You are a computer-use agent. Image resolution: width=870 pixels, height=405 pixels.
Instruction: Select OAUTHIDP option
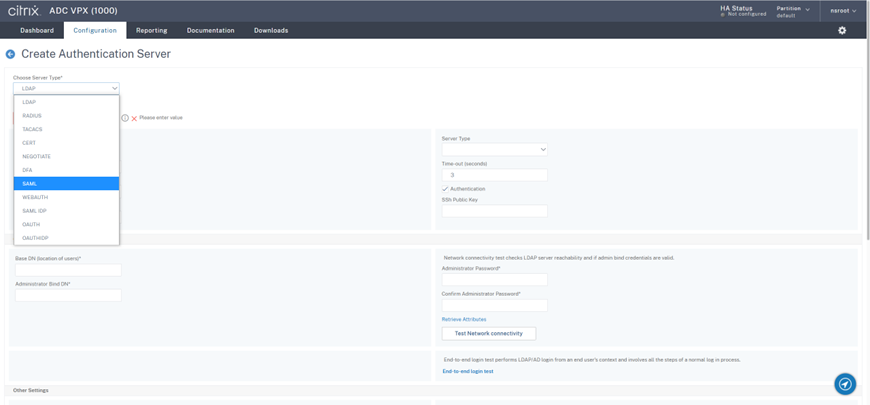[x=67, y=238]
